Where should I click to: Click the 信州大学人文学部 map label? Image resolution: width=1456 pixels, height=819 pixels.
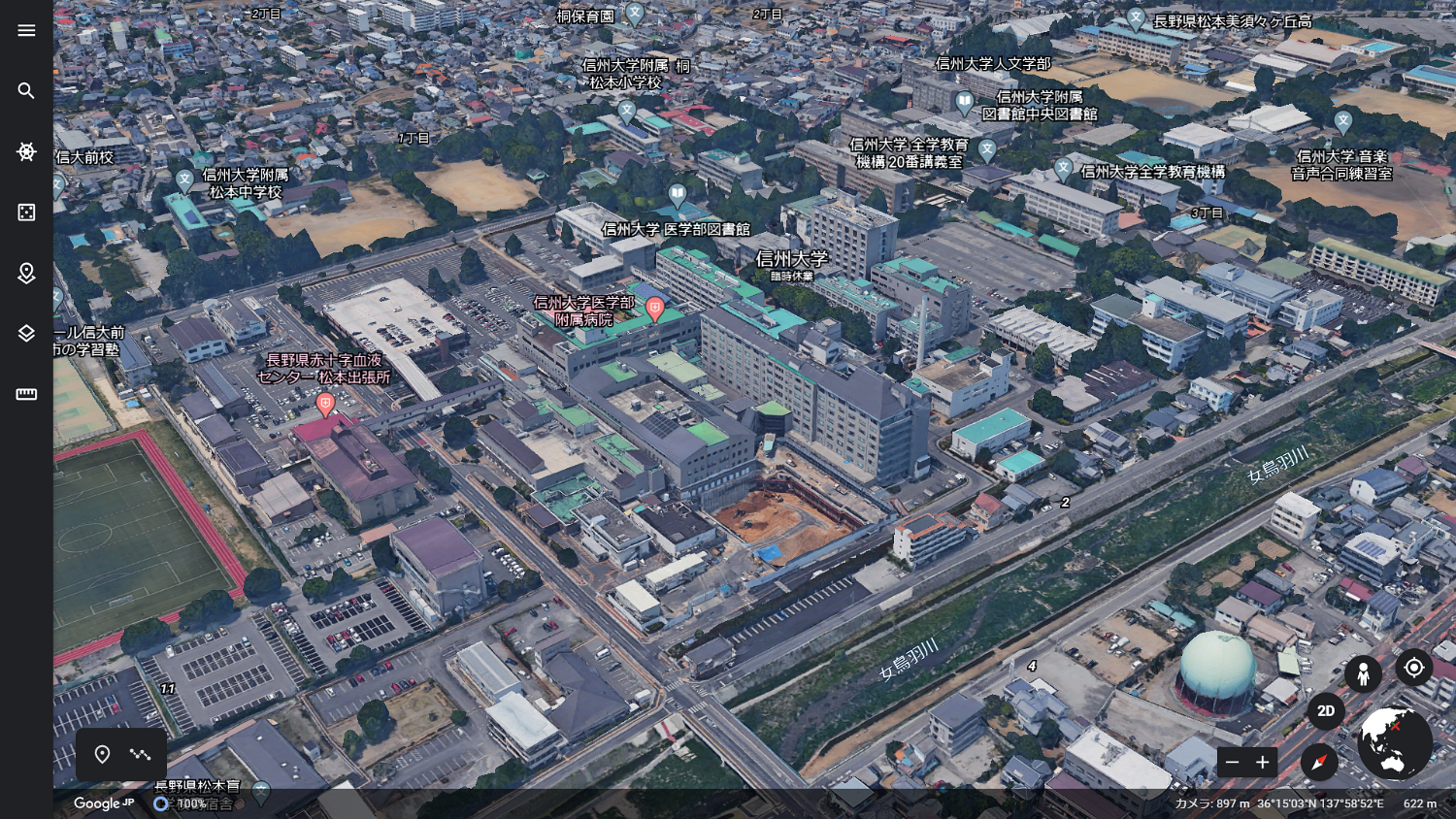coord(993,64)
